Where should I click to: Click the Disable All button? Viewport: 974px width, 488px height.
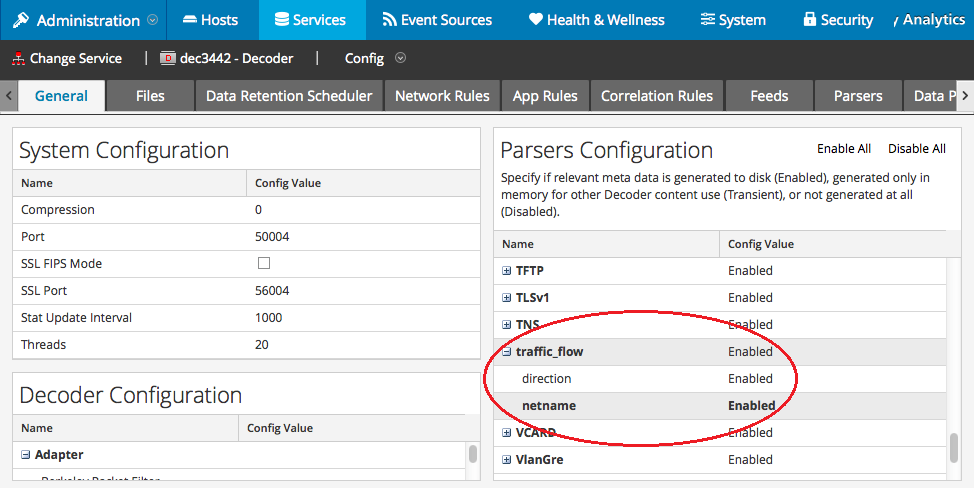pos(916,149)
